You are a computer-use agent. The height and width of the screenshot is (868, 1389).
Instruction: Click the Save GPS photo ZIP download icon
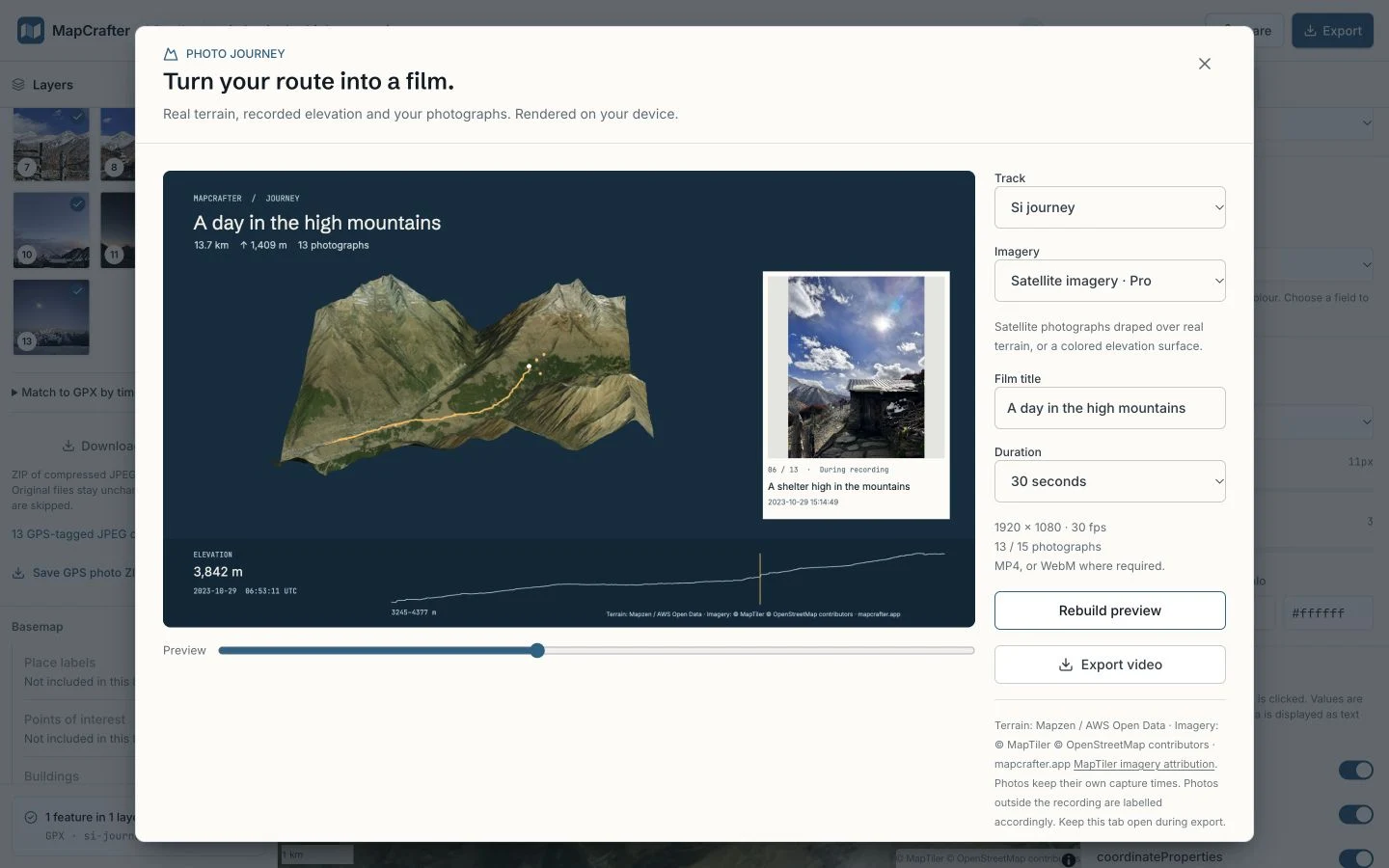point(18,572)
